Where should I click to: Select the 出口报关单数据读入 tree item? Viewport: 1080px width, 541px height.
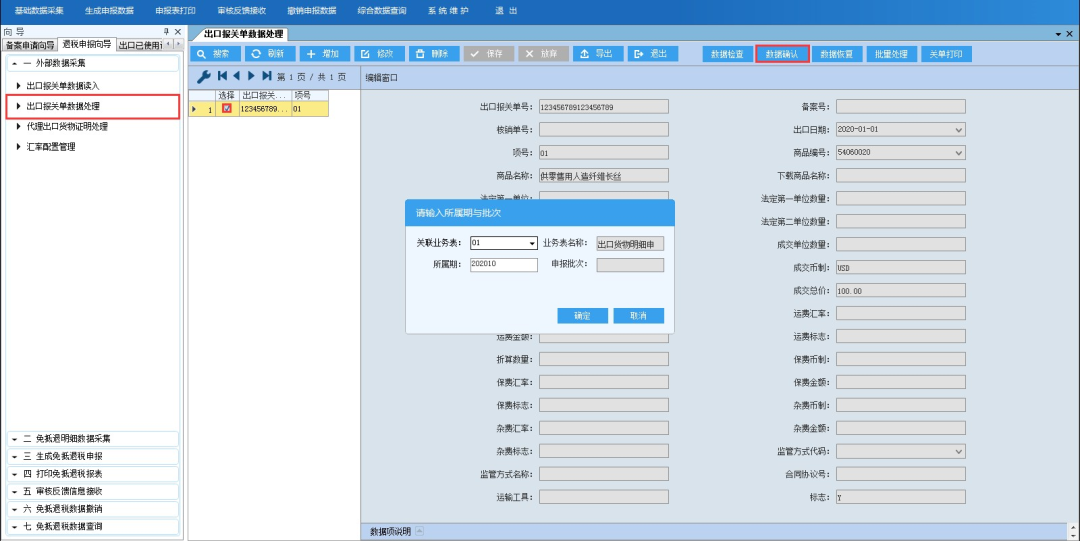pyautogui.click(x=63, y=86)
